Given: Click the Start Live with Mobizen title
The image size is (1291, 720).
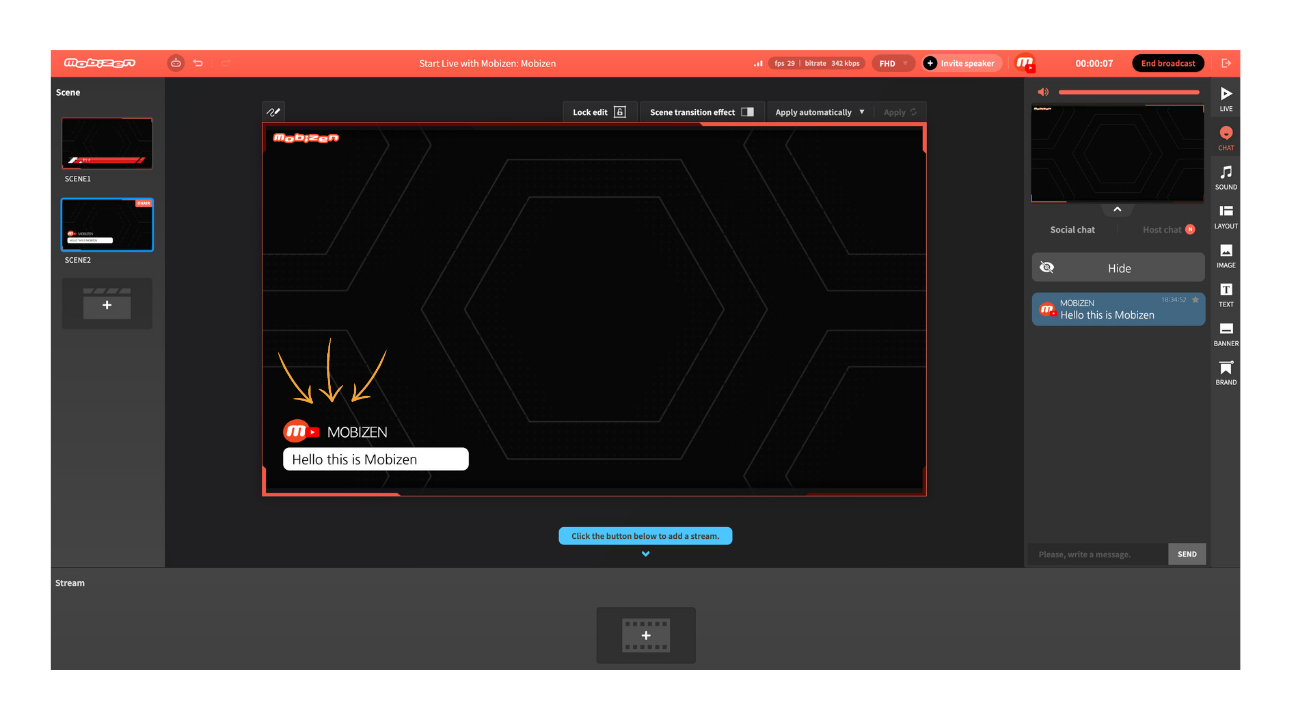Looking at the screenshot, I should pyautogui.click(x=487, y=63).
